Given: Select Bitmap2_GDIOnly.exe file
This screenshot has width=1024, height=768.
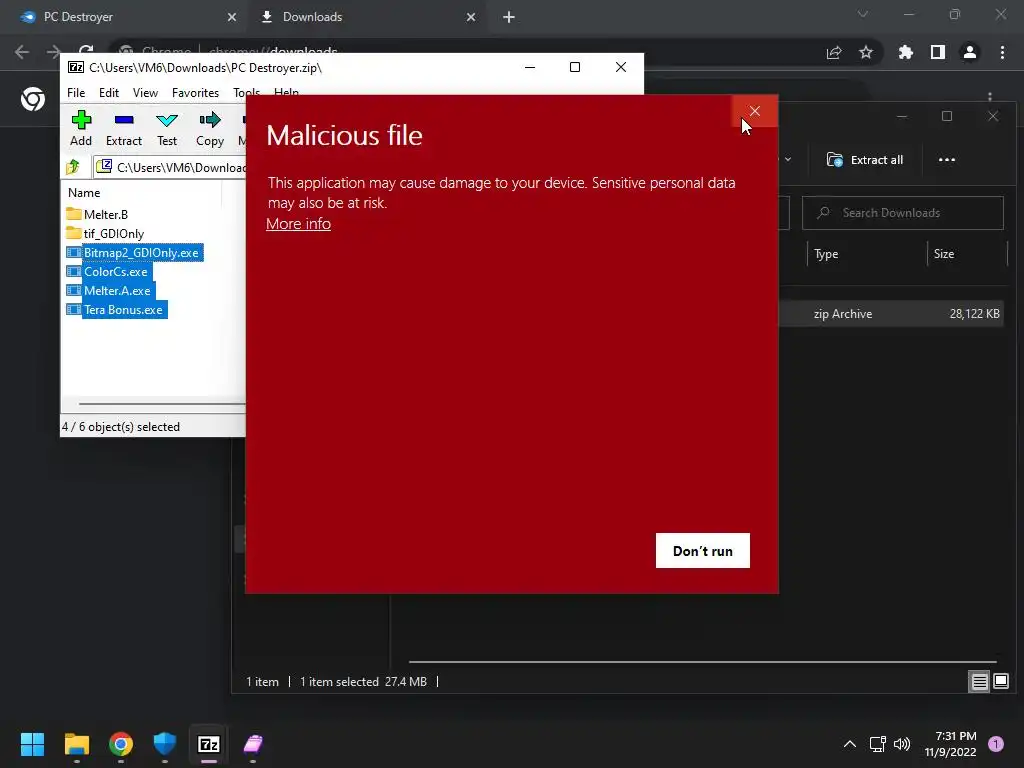Looking at the screenshot, I should coord(135,252).
